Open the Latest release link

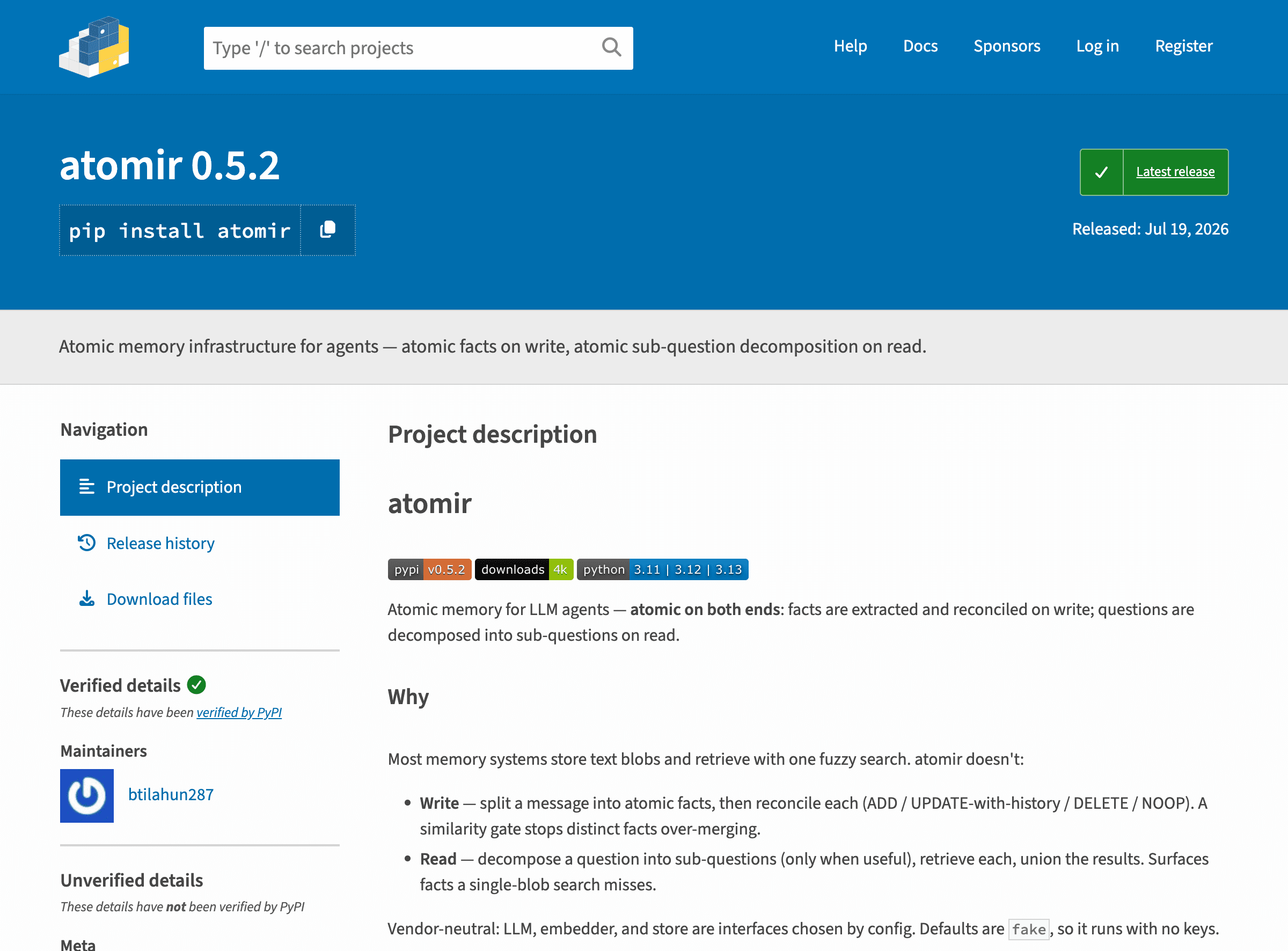click(1175, 172)
